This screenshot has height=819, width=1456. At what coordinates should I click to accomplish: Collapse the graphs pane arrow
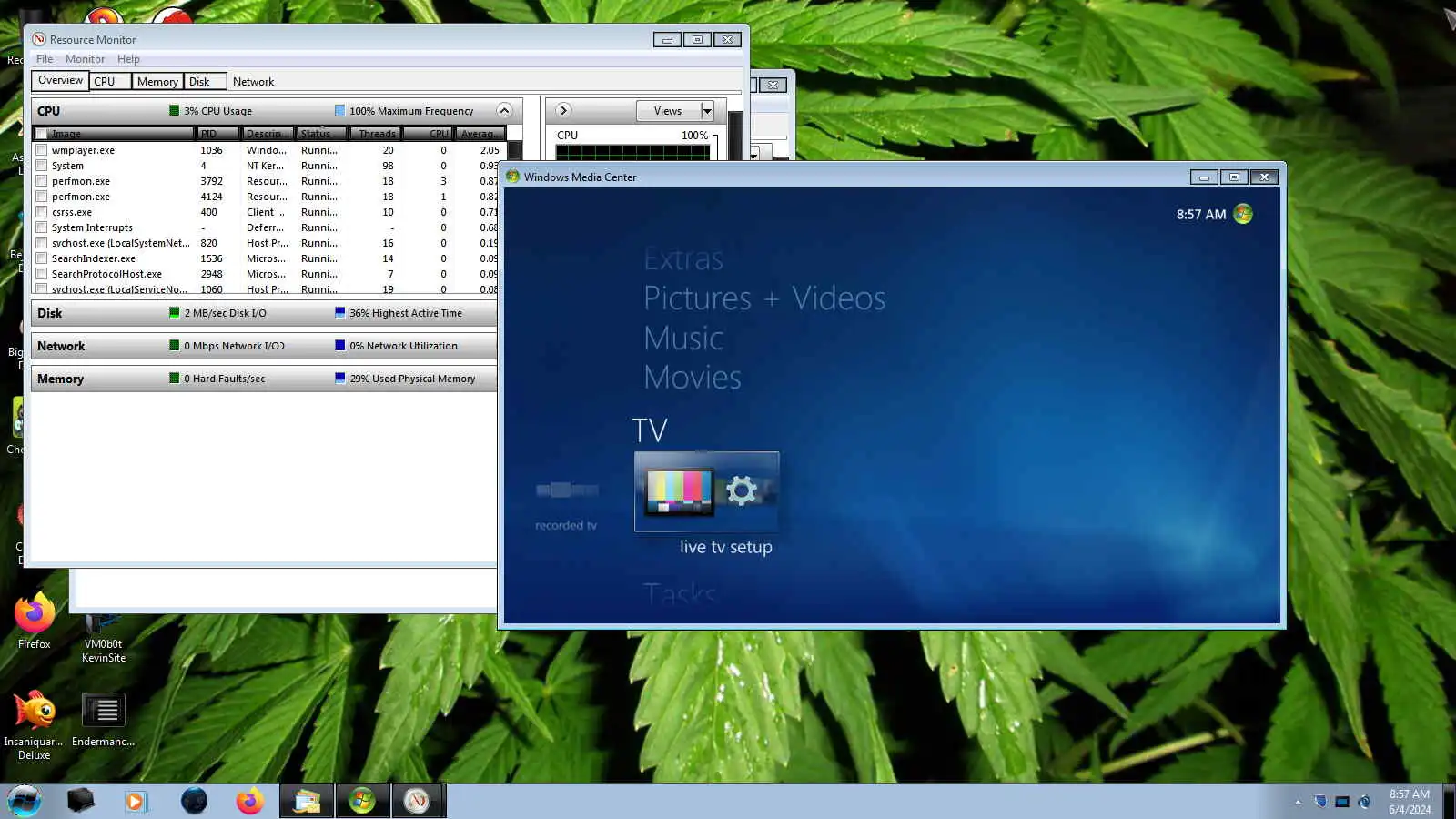click(x=563, y=110)
